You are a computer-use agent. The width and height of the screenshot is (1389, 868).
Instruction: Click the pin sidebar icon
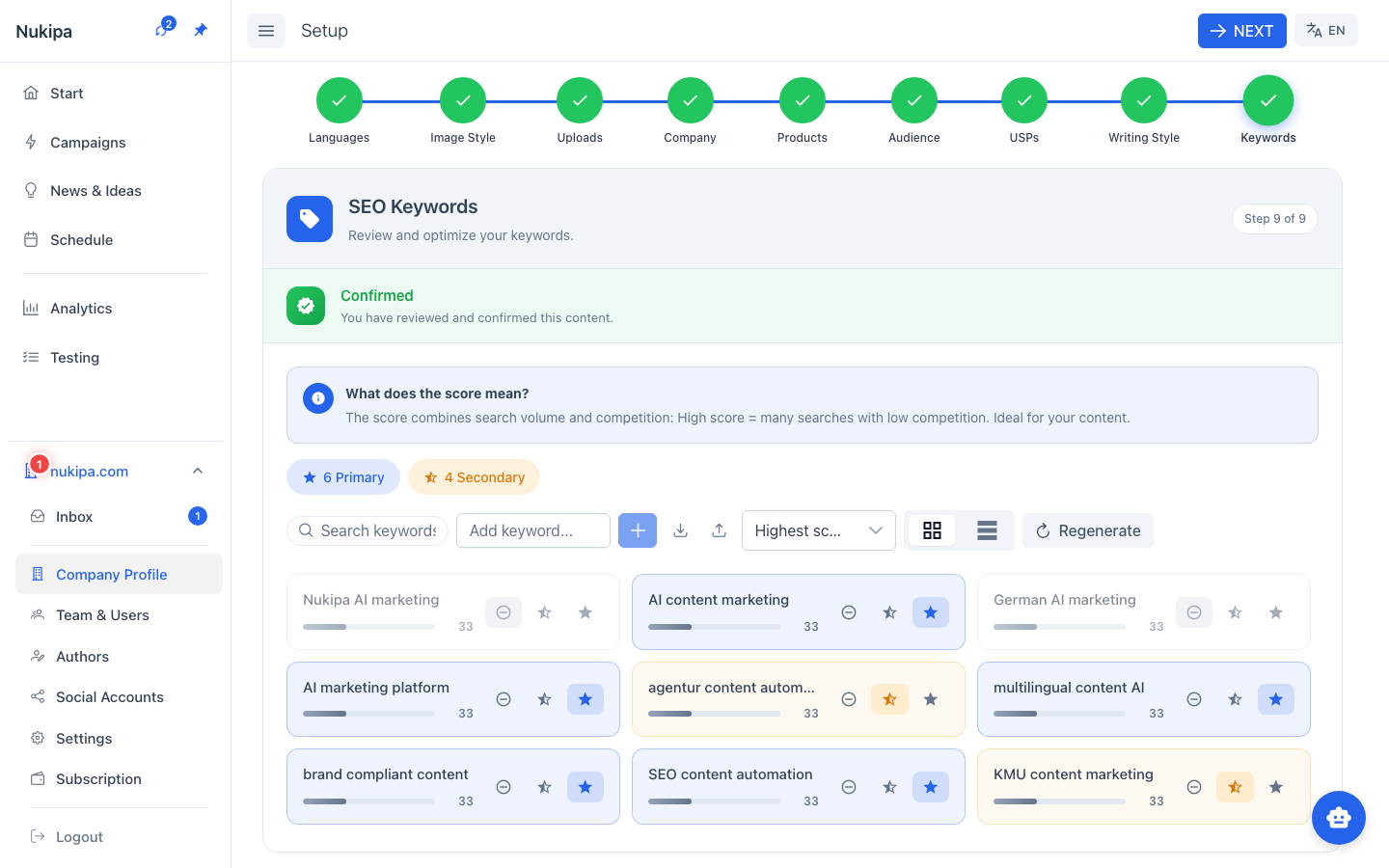201,30
